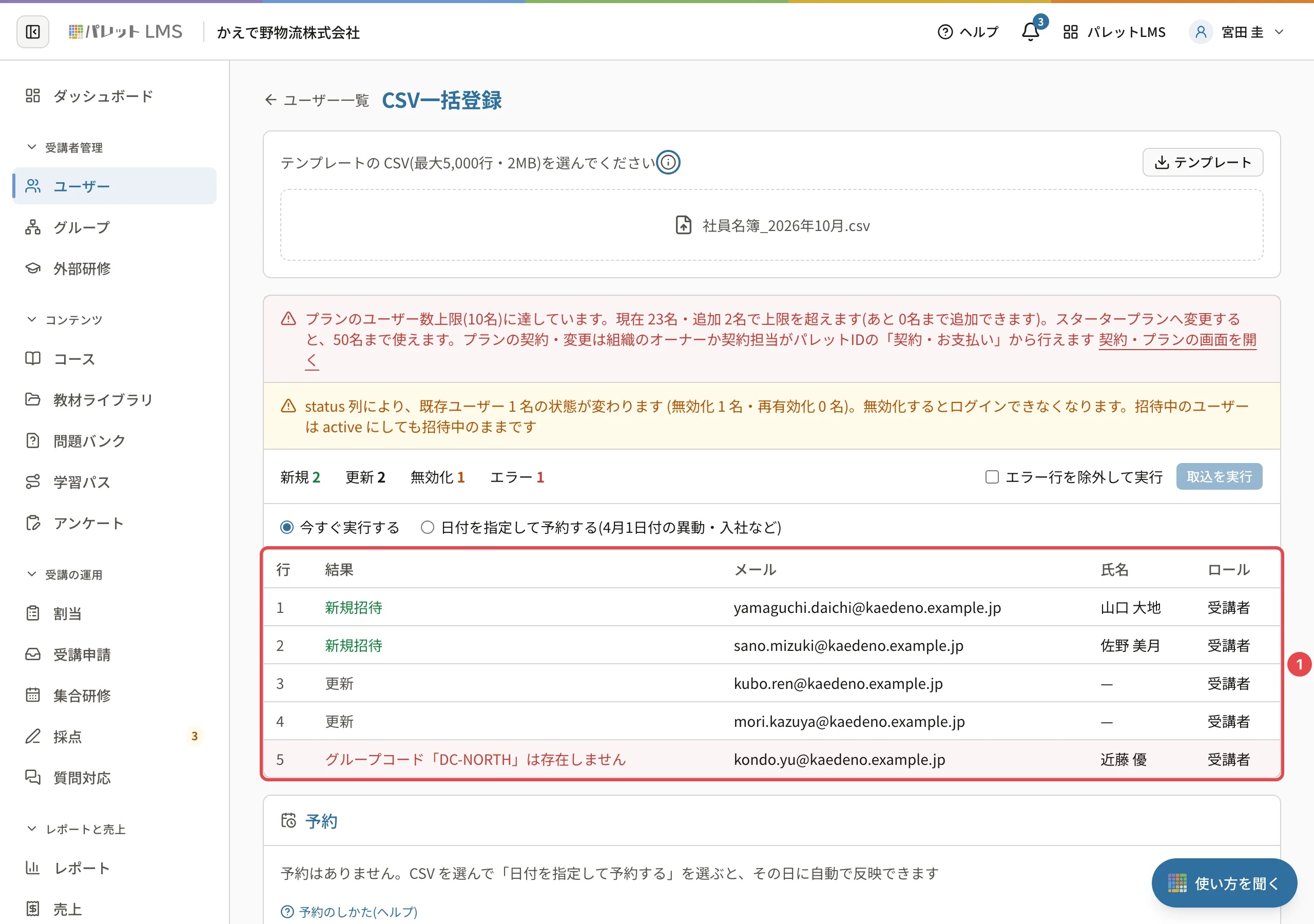Click the 宮田 圭 user avatar icon
1314x924 pixels.
[1201, 32]
